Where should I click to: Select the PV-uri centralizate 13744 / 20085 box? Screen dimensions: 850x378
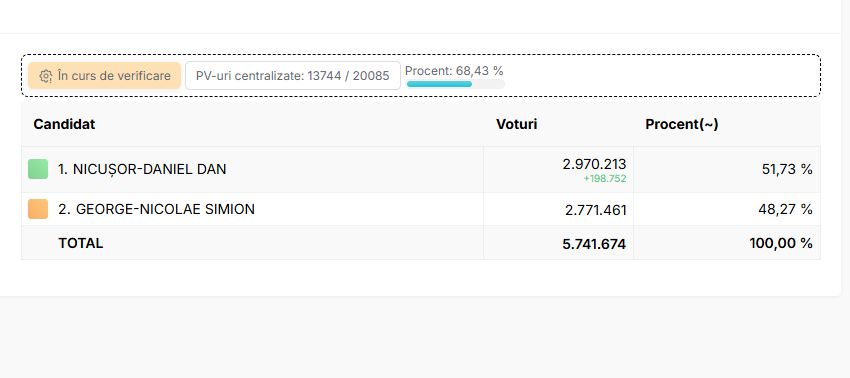click(293, 75)
